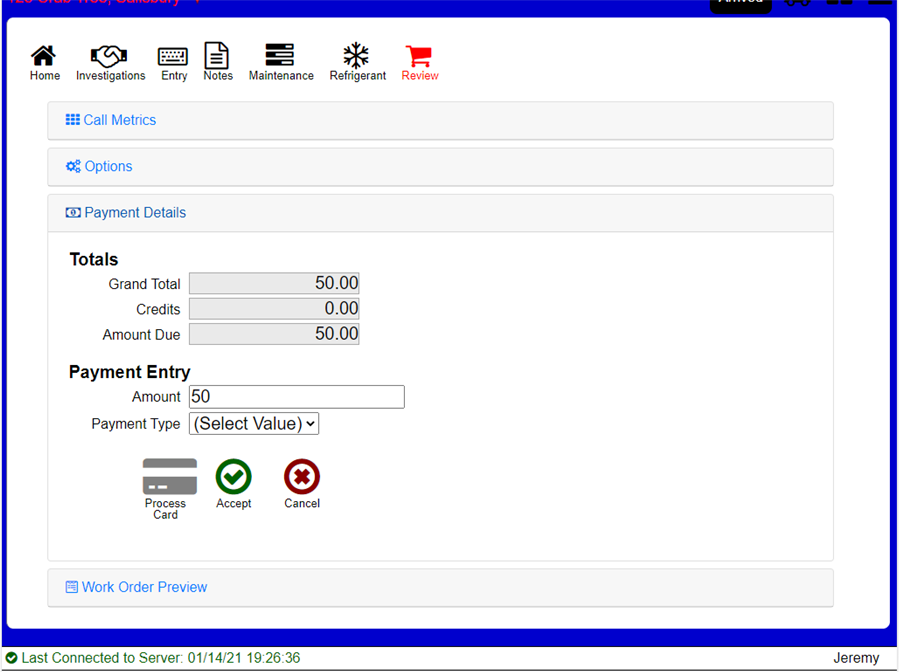Cancel the payment with red X
This screenshot has height=672, width=899.
(x=301, y=477)
